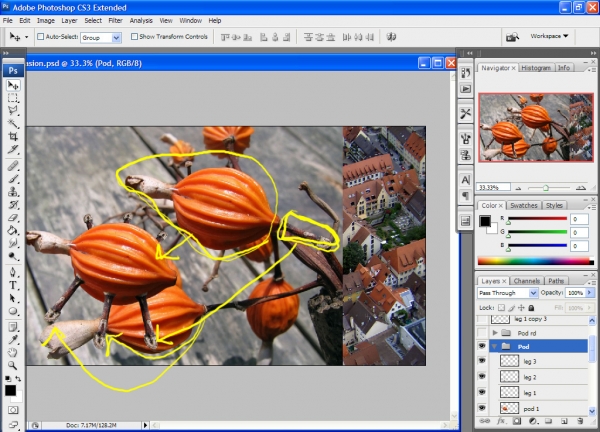This screenshot has height=432, width=600.
Task: Create a new layer group folder icon
Action: pyautogui.click(x=548, y=421)
